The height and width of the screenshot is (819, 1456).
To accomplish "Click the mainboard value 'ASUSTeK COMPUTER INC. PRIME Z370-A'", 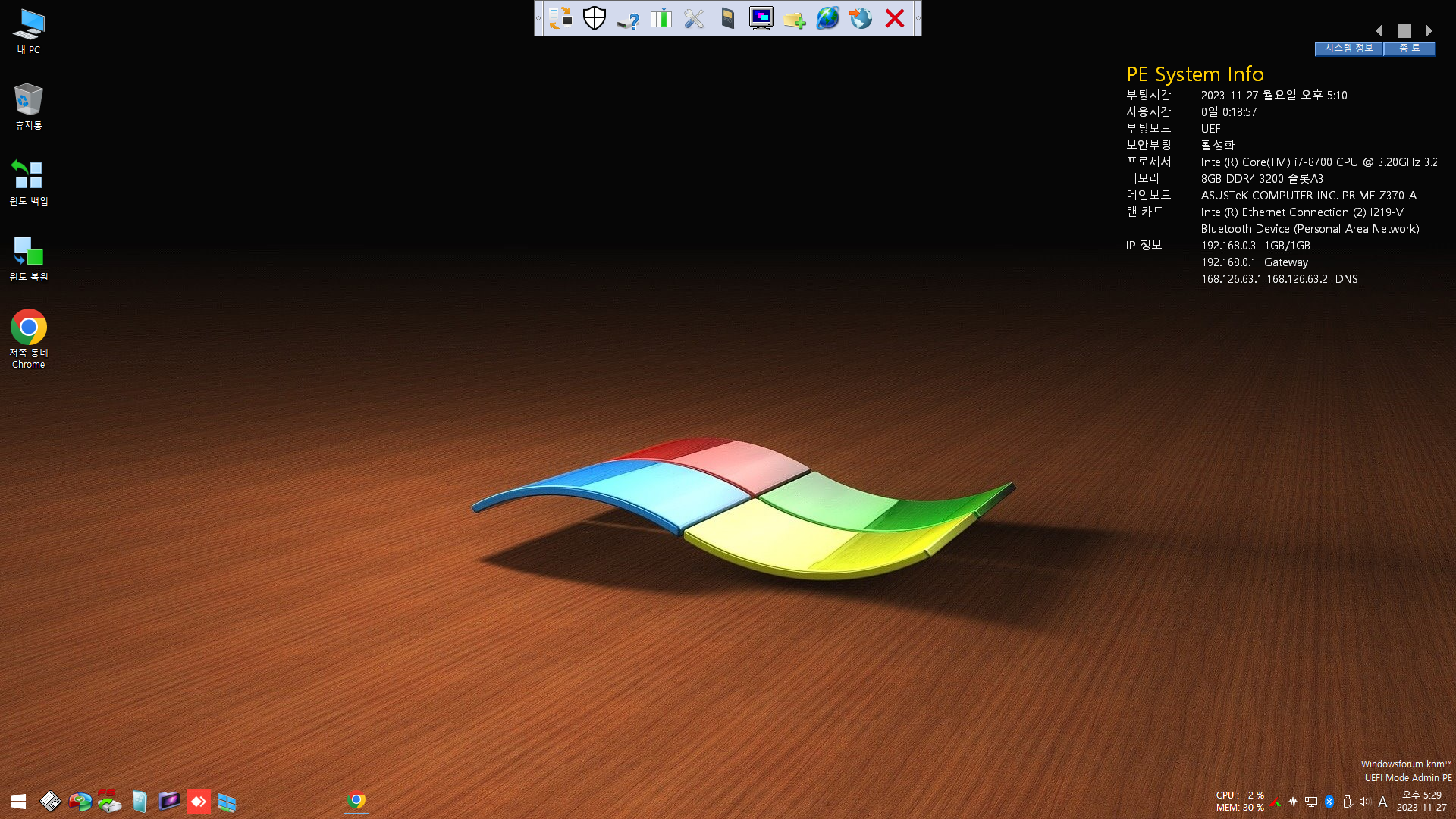I will 1309,196.
